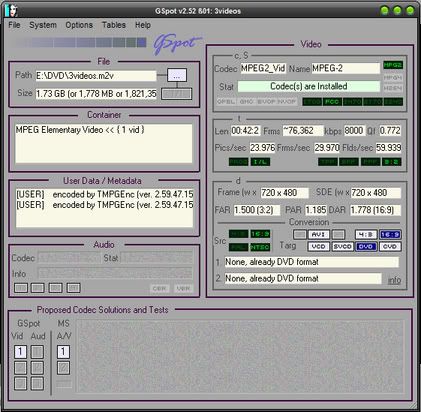
Task: Click the Pics/sec value 23.976
Action: click(x=262, y=148)
